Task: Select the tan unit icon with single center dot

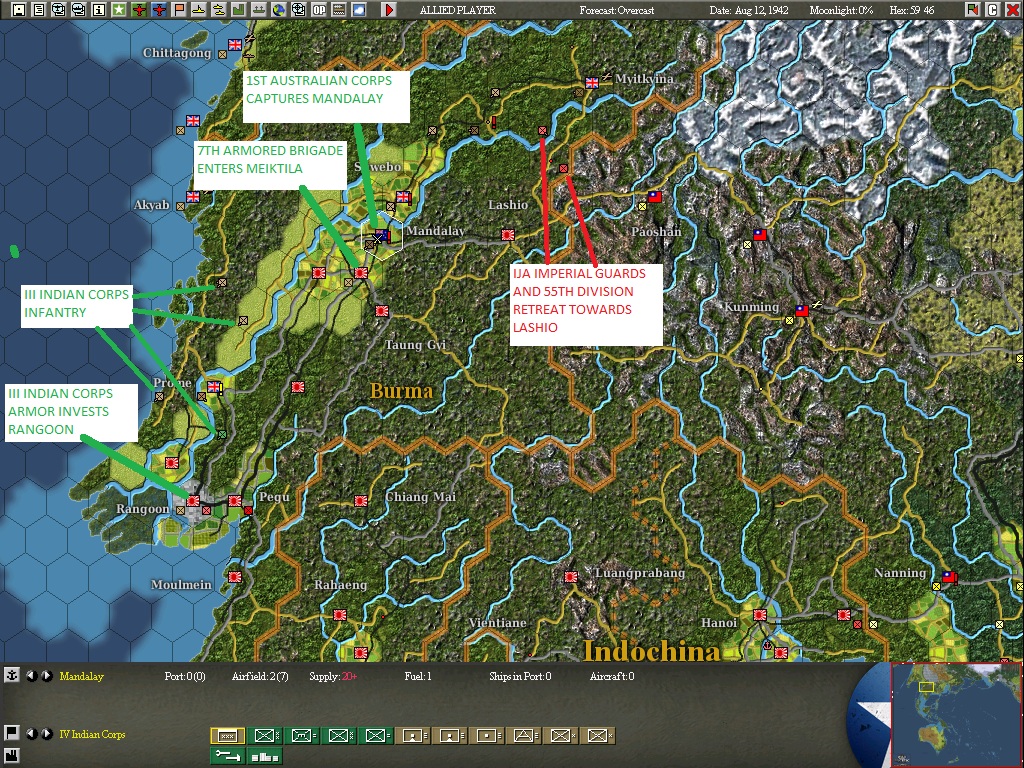Action: [487, 736]
